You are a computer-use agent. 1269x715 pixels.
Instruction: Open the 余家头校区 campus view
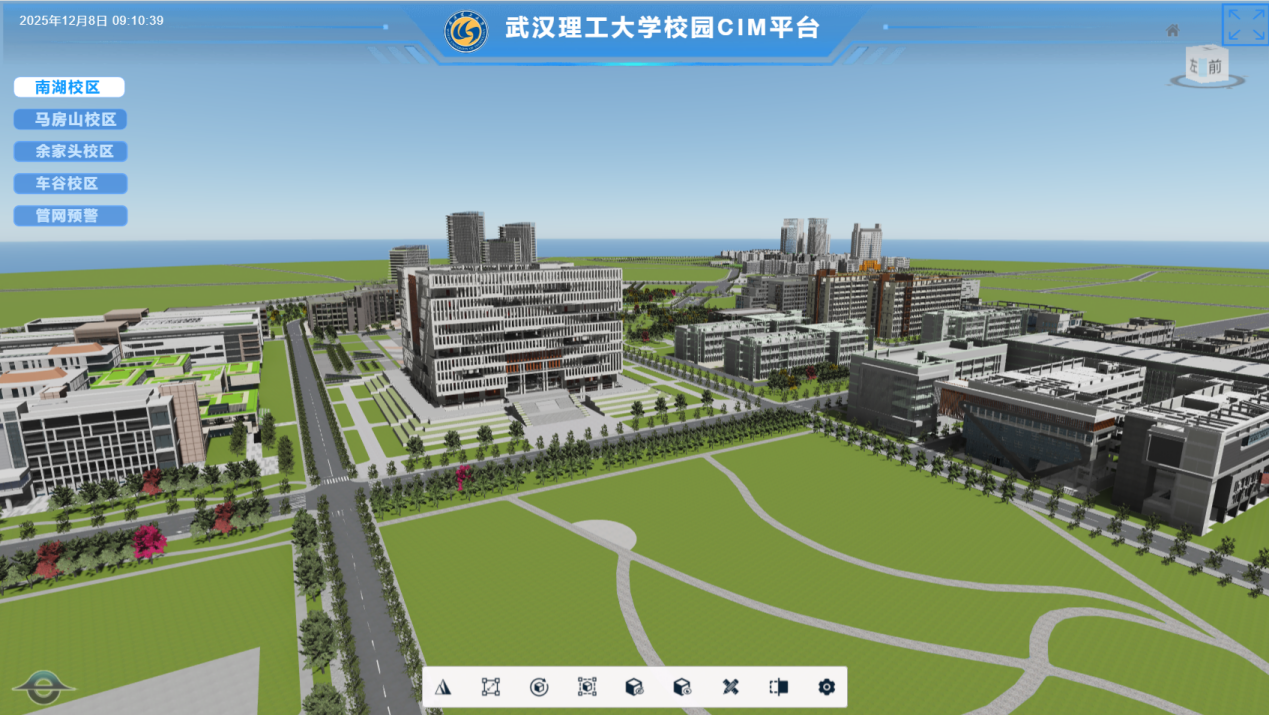pyautogui.click(x=70, y=151)
